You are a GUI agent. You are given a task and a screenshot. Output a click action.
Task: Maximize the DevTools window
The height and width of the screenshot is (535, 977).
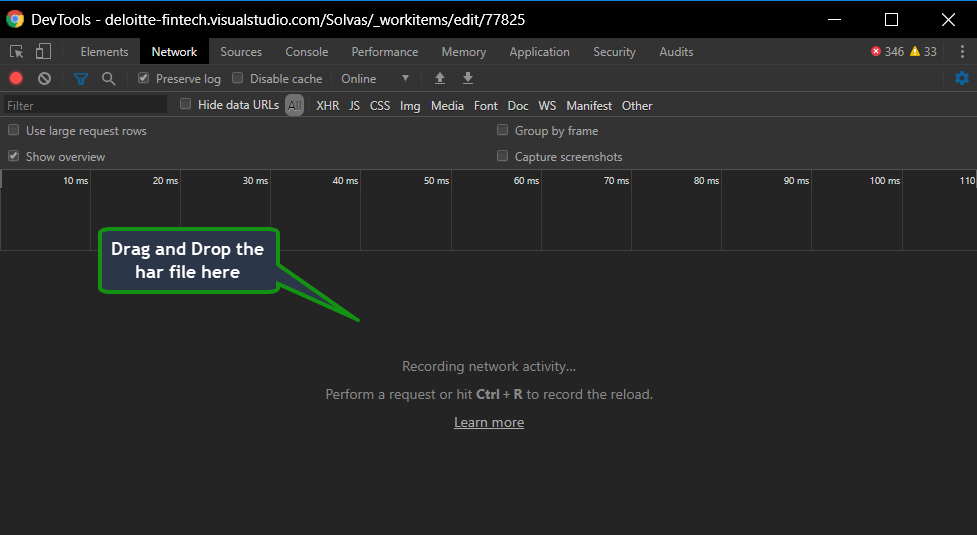point(892,19)
